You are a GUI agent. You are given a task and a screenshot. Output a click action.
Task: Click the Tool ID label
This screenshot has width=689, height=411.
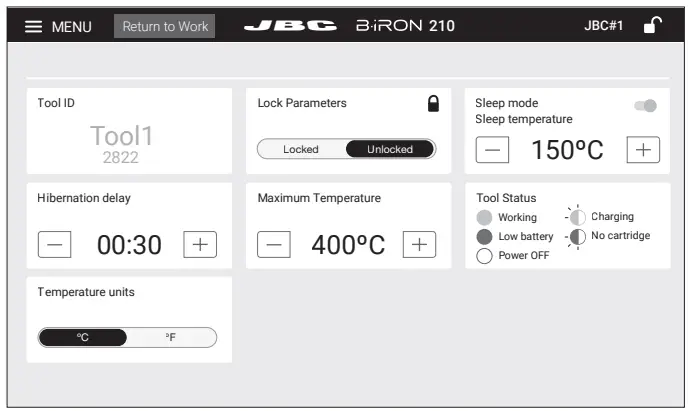[x=56, y=103]
